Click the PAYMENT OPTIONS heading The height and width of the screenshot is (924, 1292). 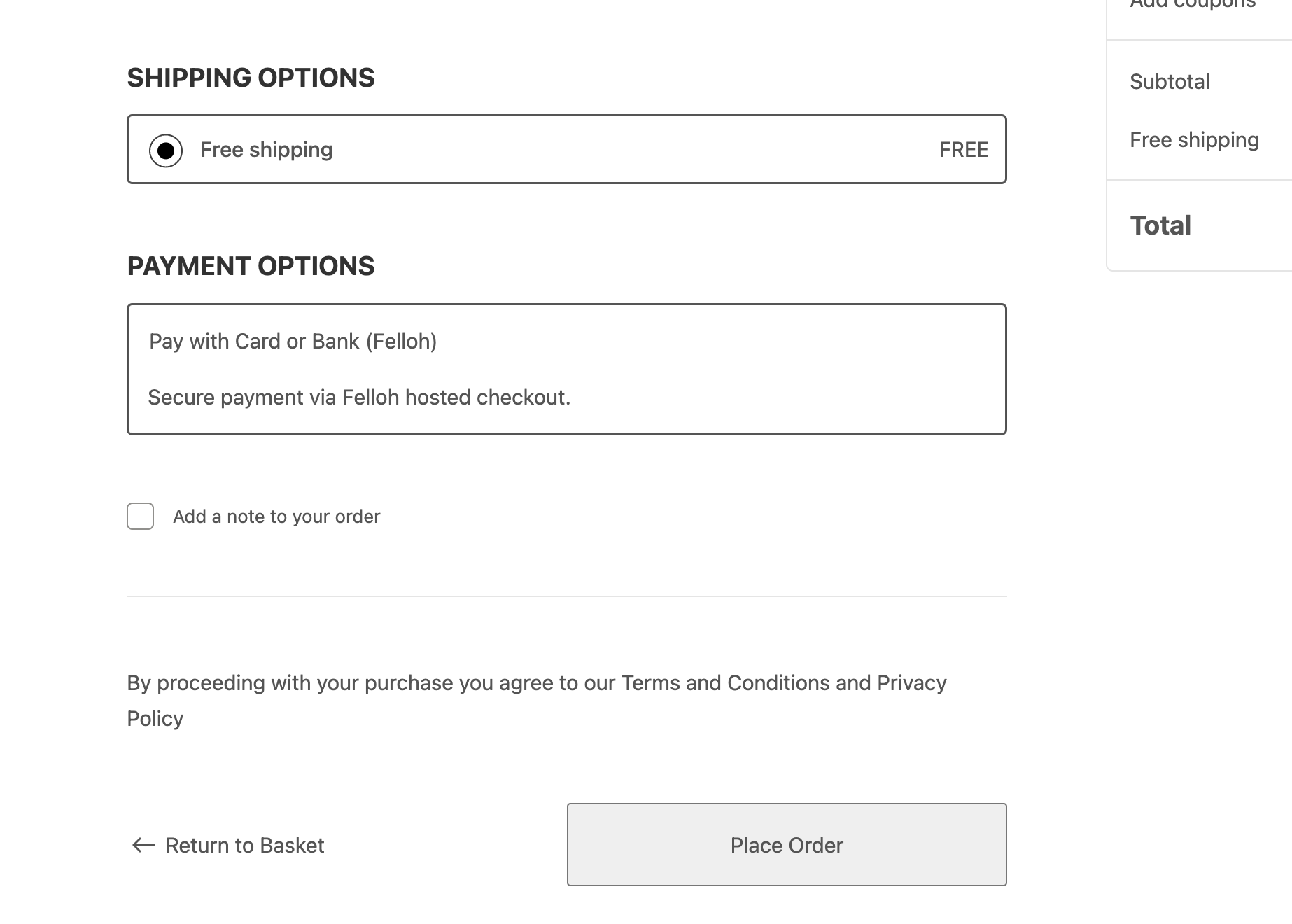[251, 266]
